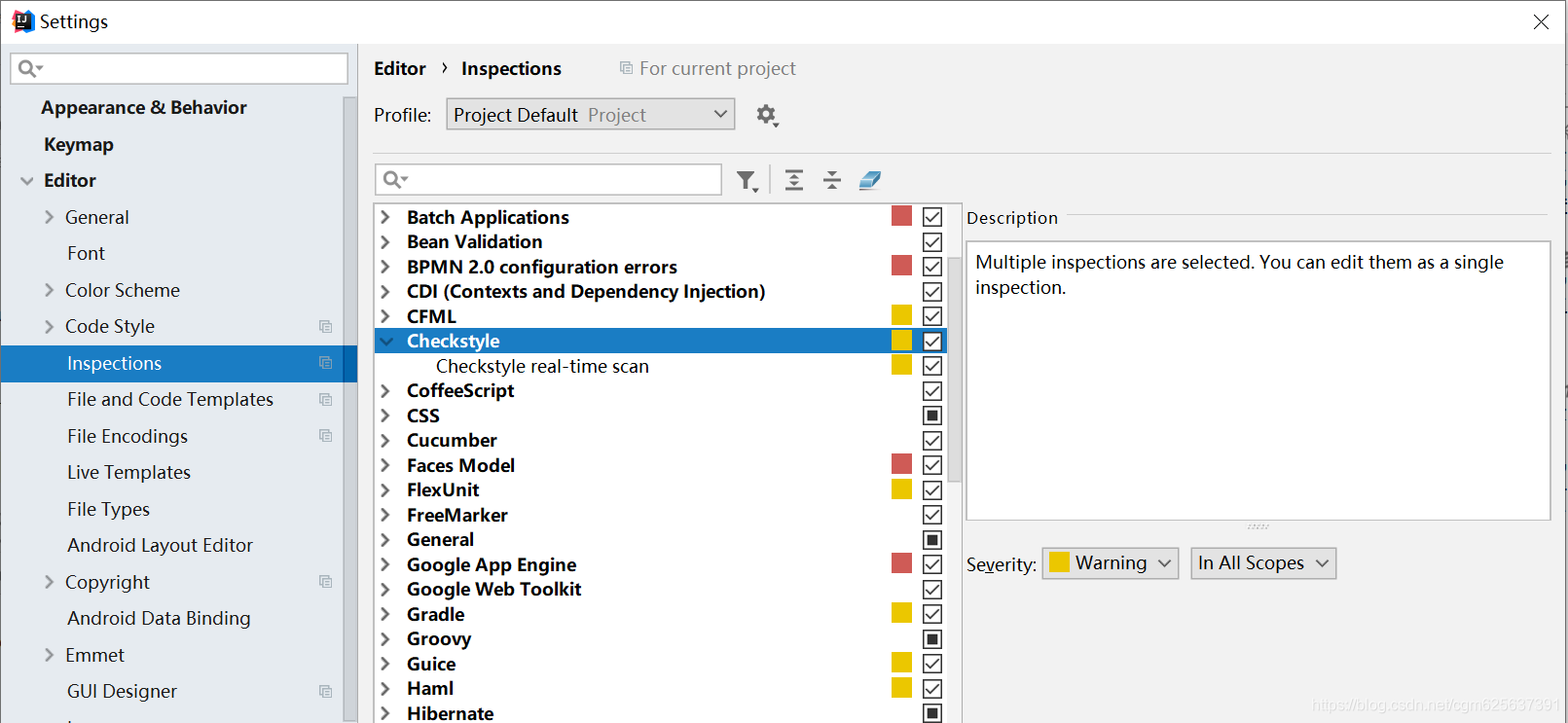Expand the Google App Engine group

385,564
